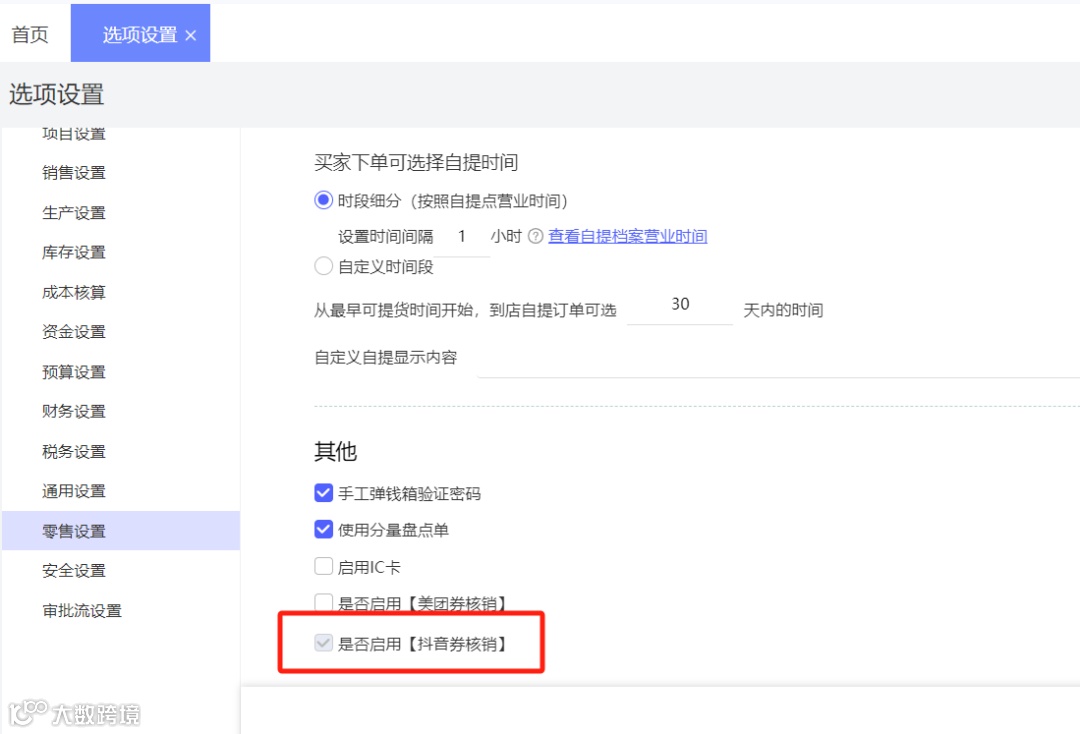Open 税务设置 in the sidebar
Screen dimensions: 1080x734
[x=74, y=452]
